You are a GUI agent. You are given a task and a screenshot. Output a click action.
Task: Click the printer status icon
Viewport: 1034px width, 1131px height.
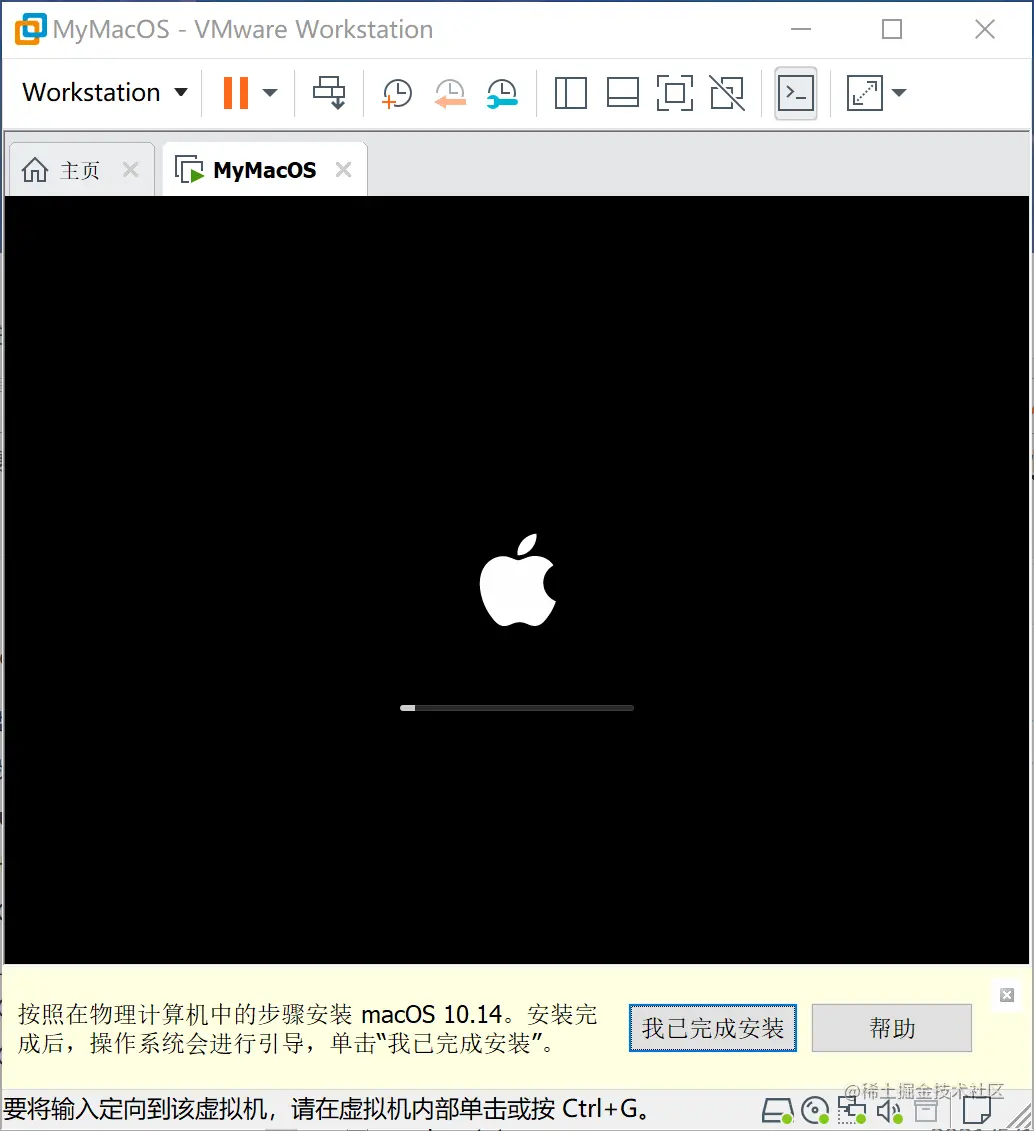point(927,1111)
